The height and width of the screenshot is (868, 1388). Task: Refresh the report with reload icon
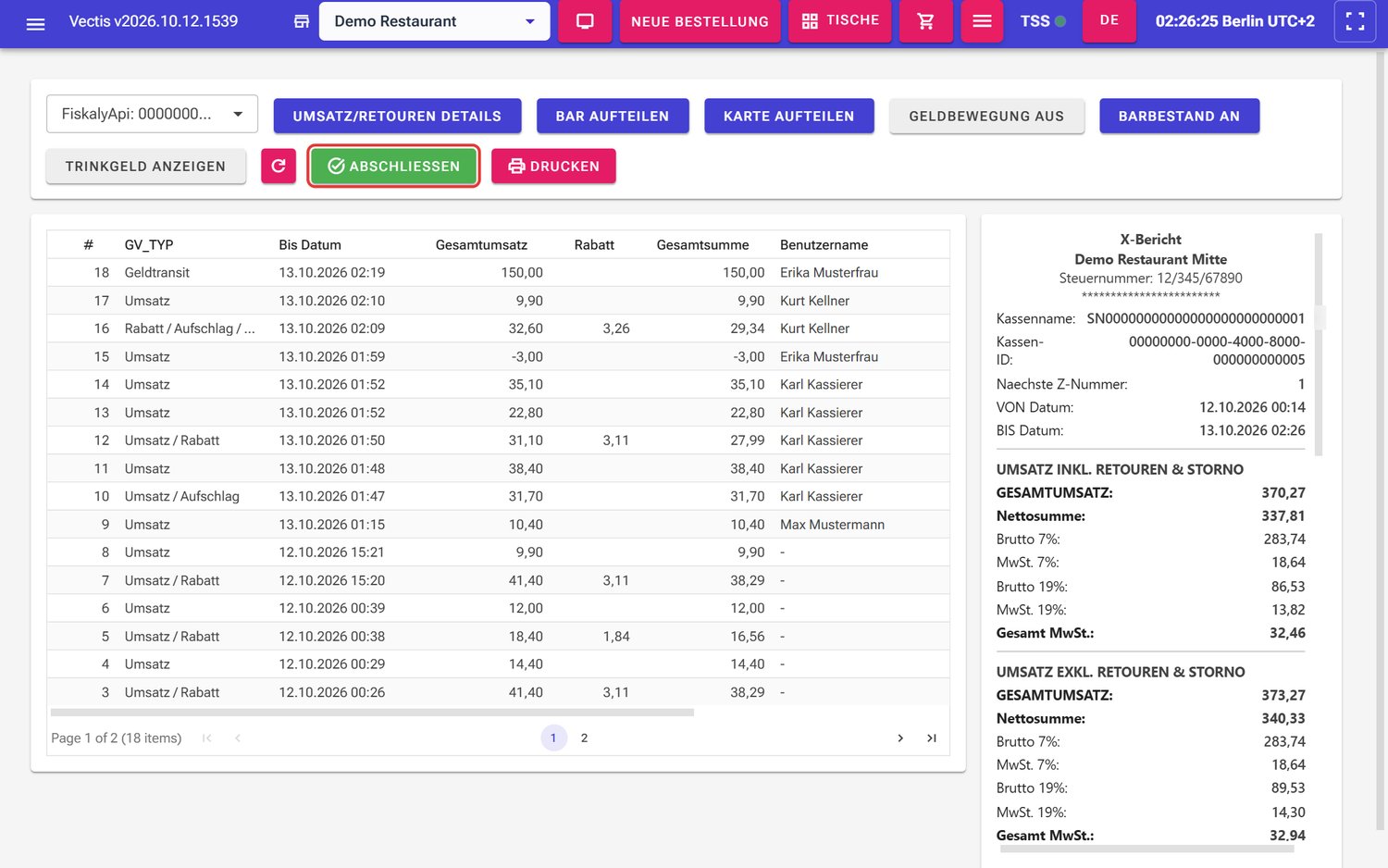[x=279, y=167]
